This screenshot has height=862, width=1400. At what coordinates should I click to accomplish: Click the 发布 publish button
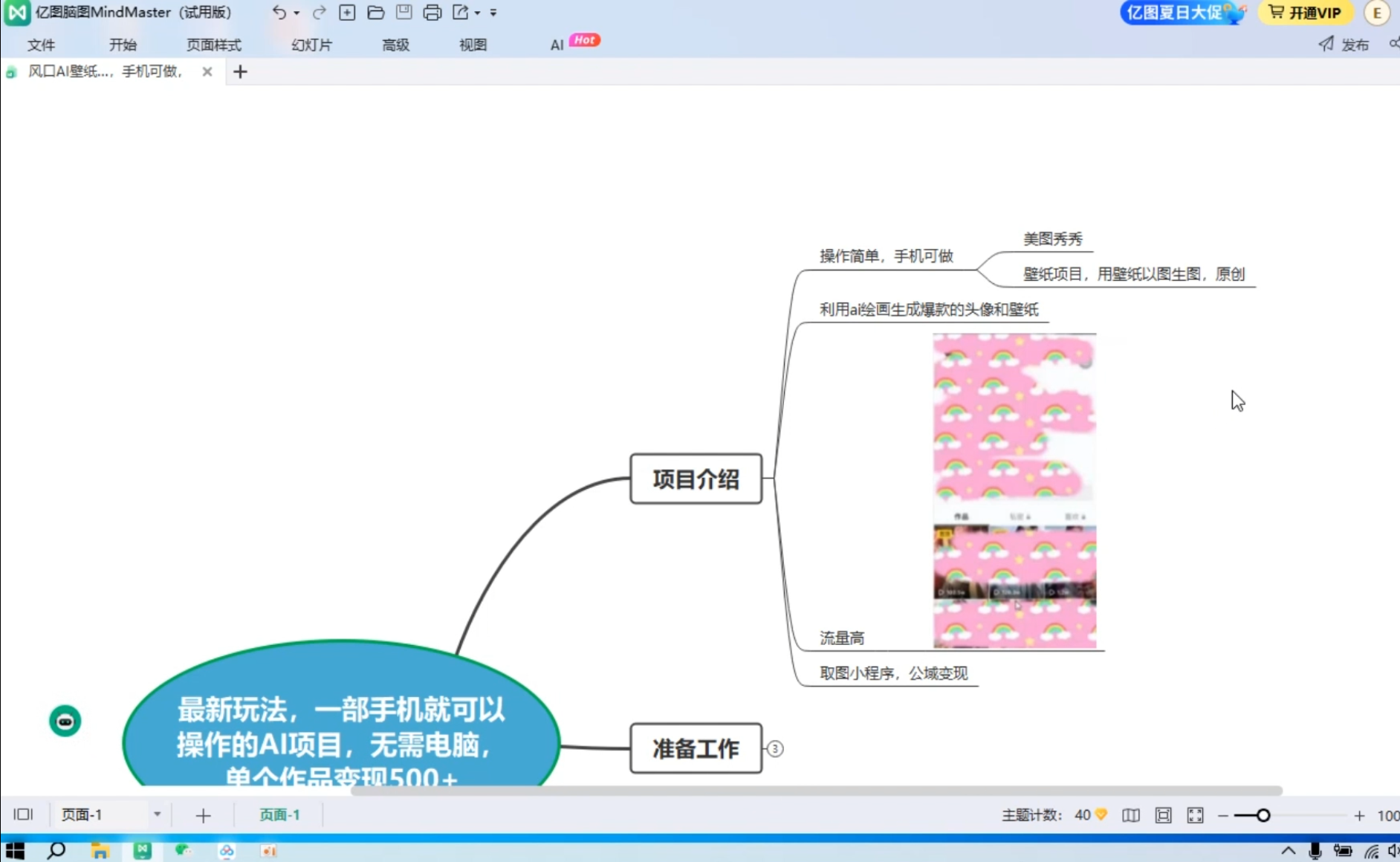click(1344, 45)
